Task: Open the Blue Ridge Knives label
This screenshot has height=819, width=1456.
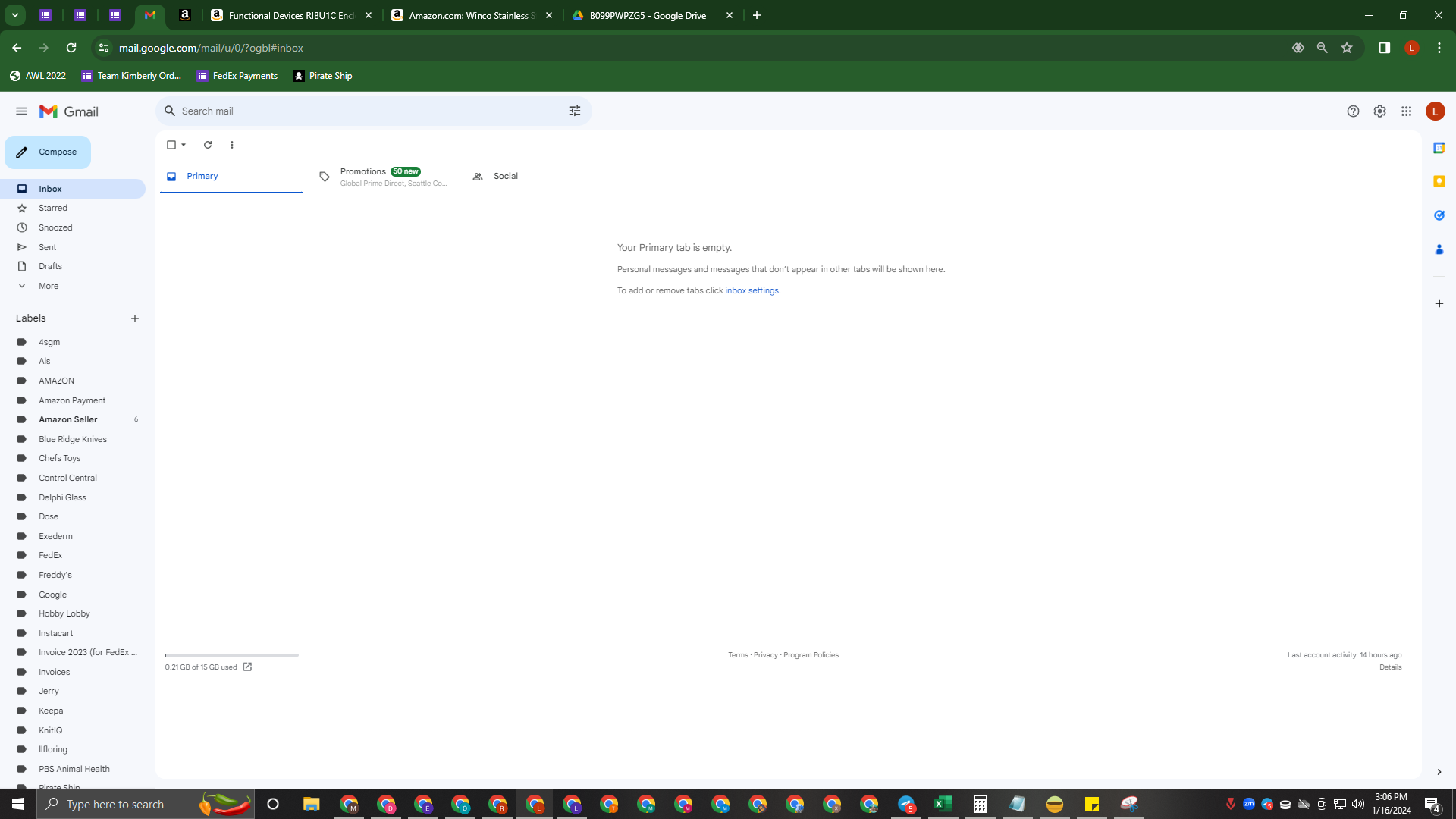Action: point(73,439)
